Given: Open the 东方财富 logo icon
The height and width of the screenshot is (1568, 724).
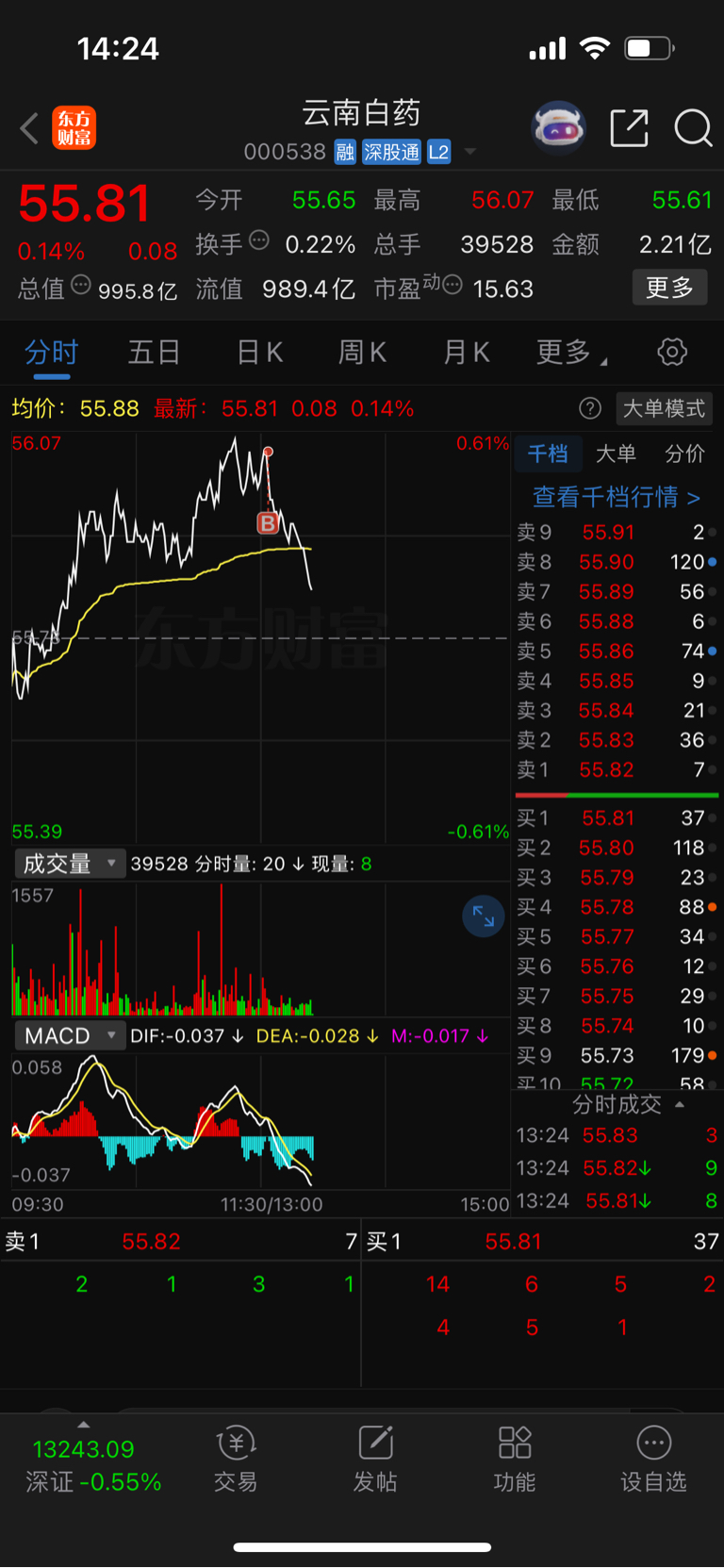Looking at the screenshot, I should click(x=74, y=128).
